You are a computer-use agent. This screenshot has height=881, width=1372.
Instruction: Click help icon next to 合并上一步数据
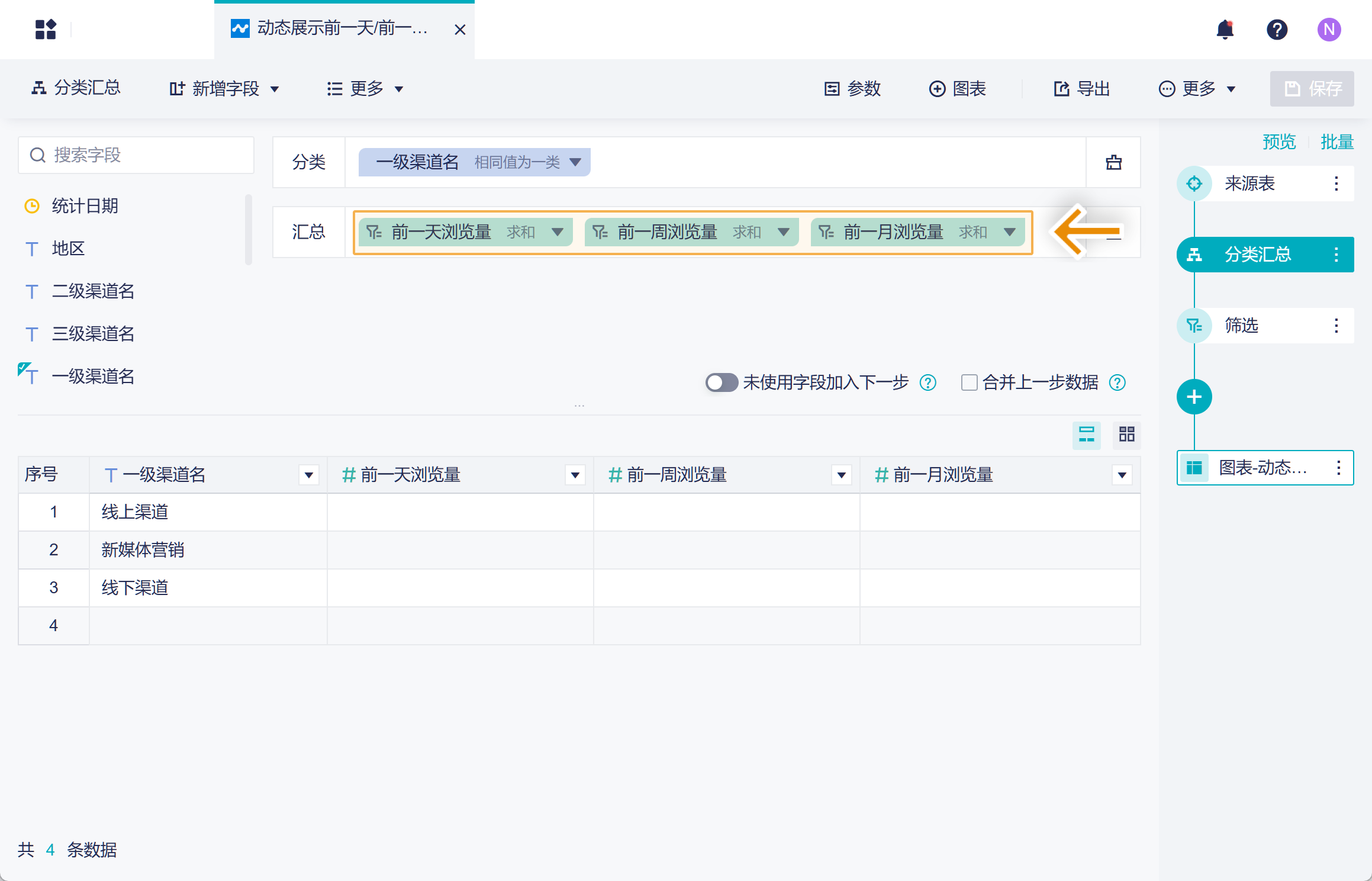(1117, 383)
